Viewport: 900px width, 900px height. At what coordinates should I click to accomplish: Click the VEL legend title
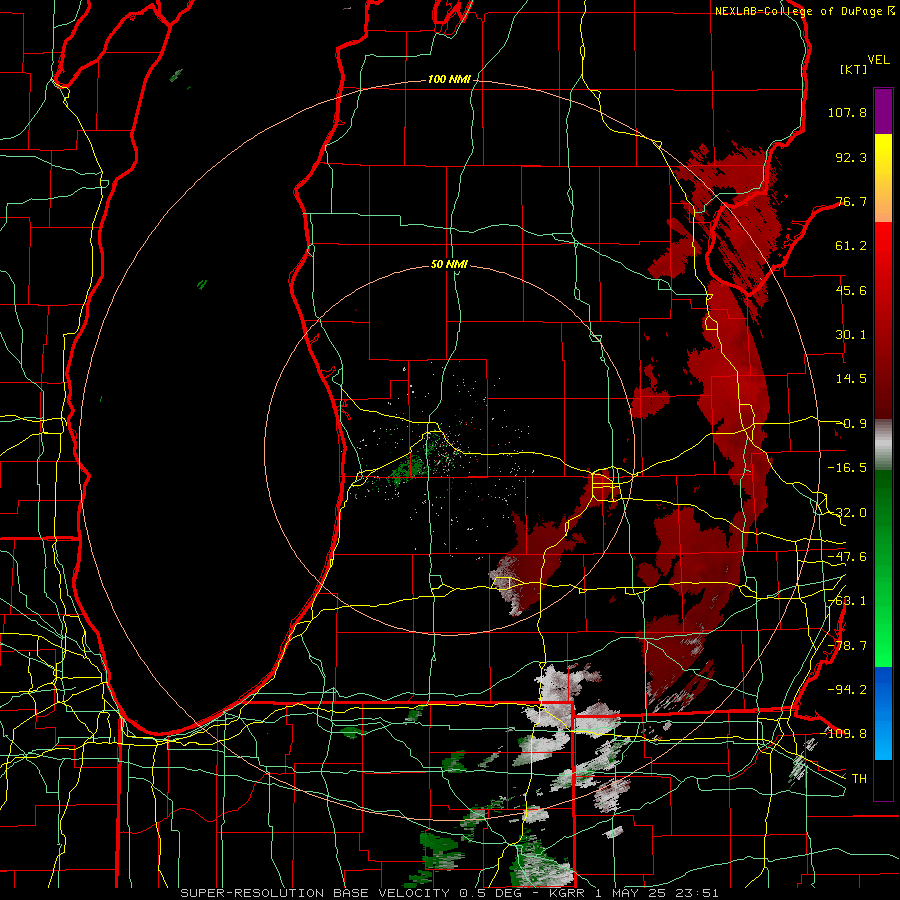[878, 60]
